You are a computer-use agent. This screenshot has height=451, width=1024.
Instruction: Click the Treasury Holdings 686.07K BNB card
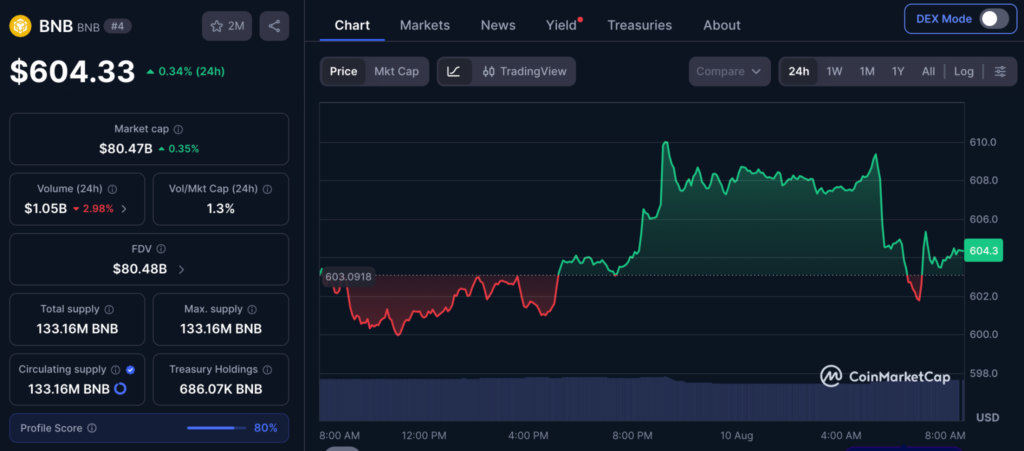(221, 379)
